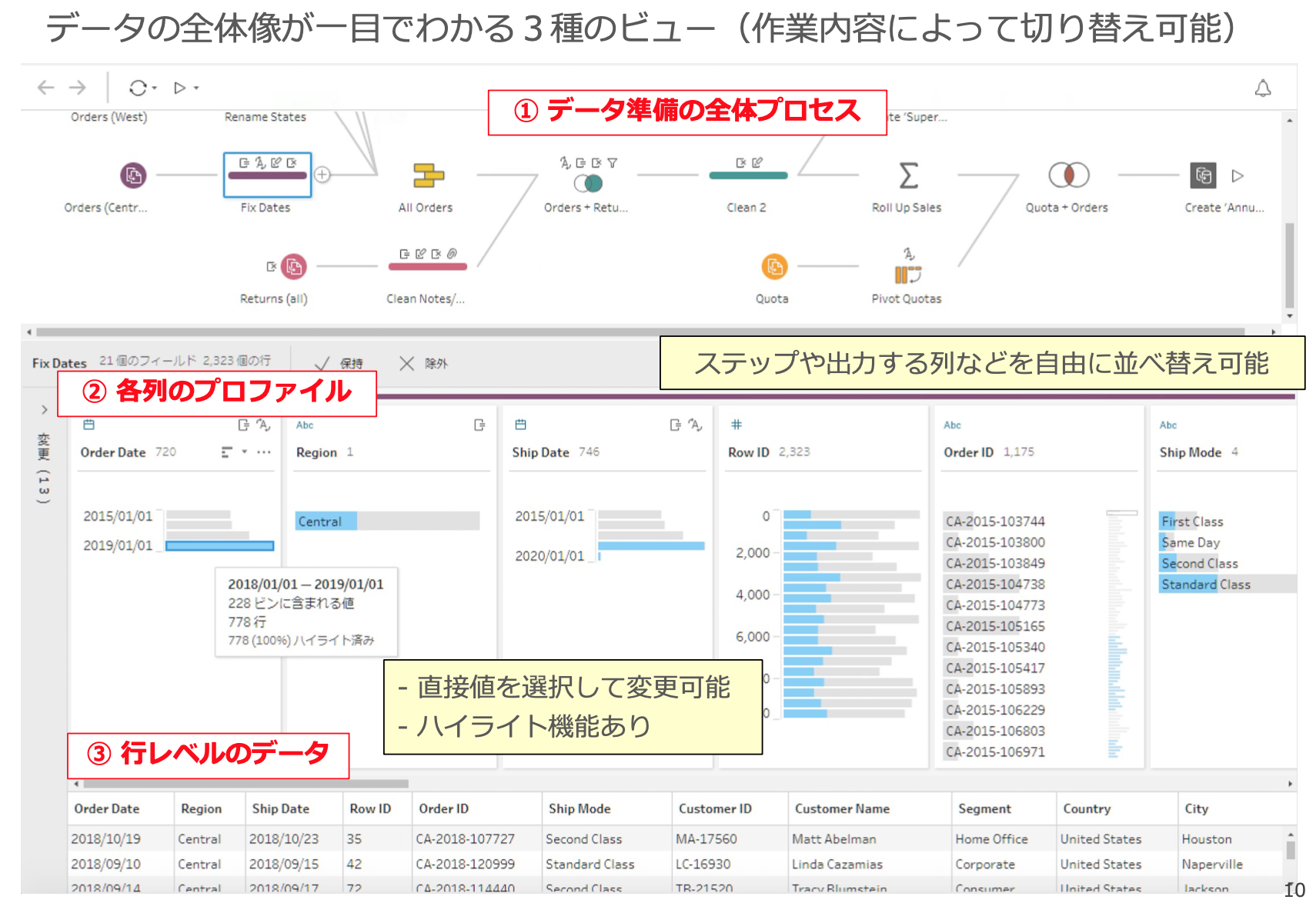The height and width of the screenshot is (903, 1316).
Task: Select the Same Day value in Ship Mode
Action: [1191, 542]
